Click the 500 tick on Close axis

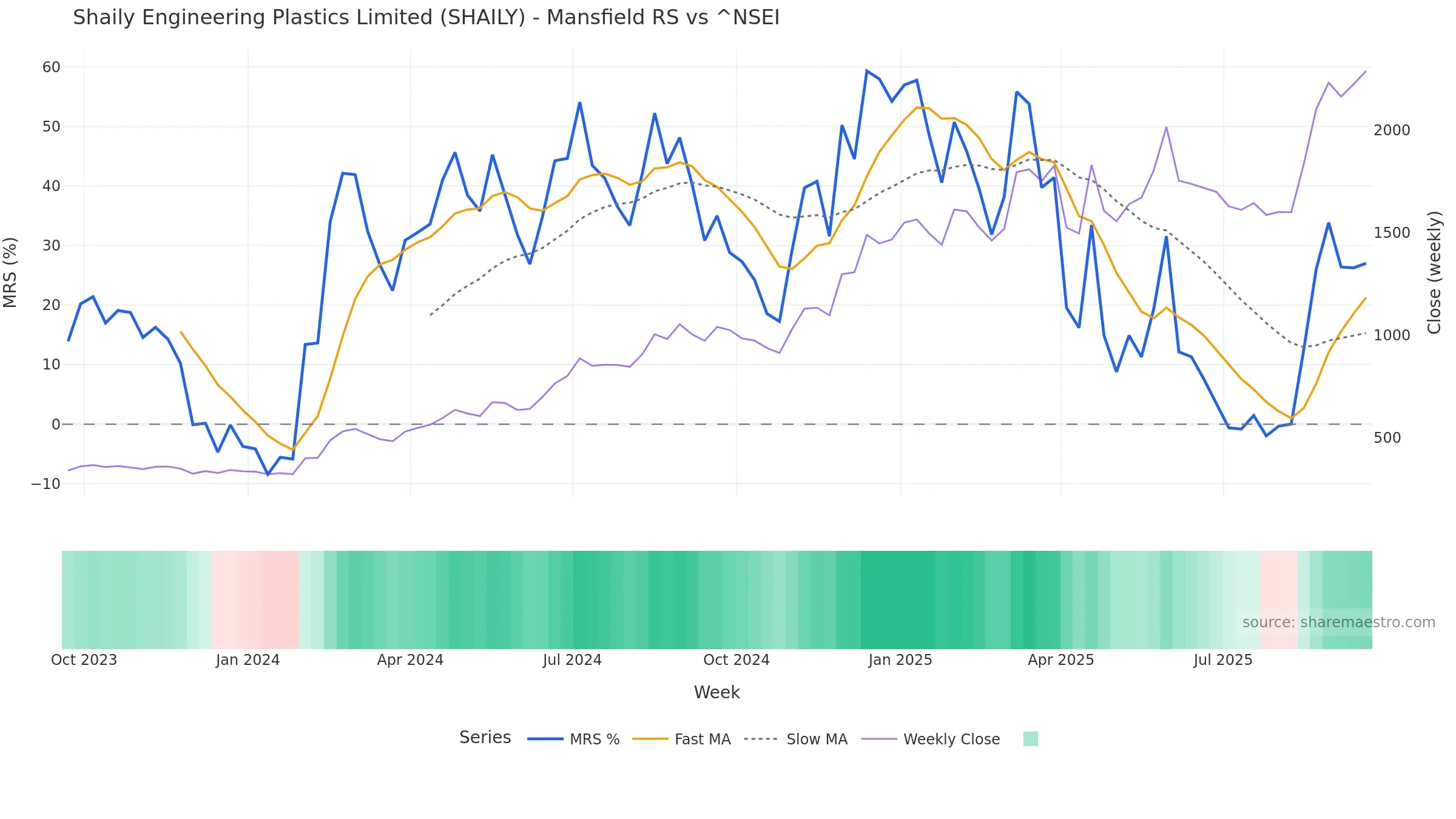pyautogui.click(x=1387, y=438)
